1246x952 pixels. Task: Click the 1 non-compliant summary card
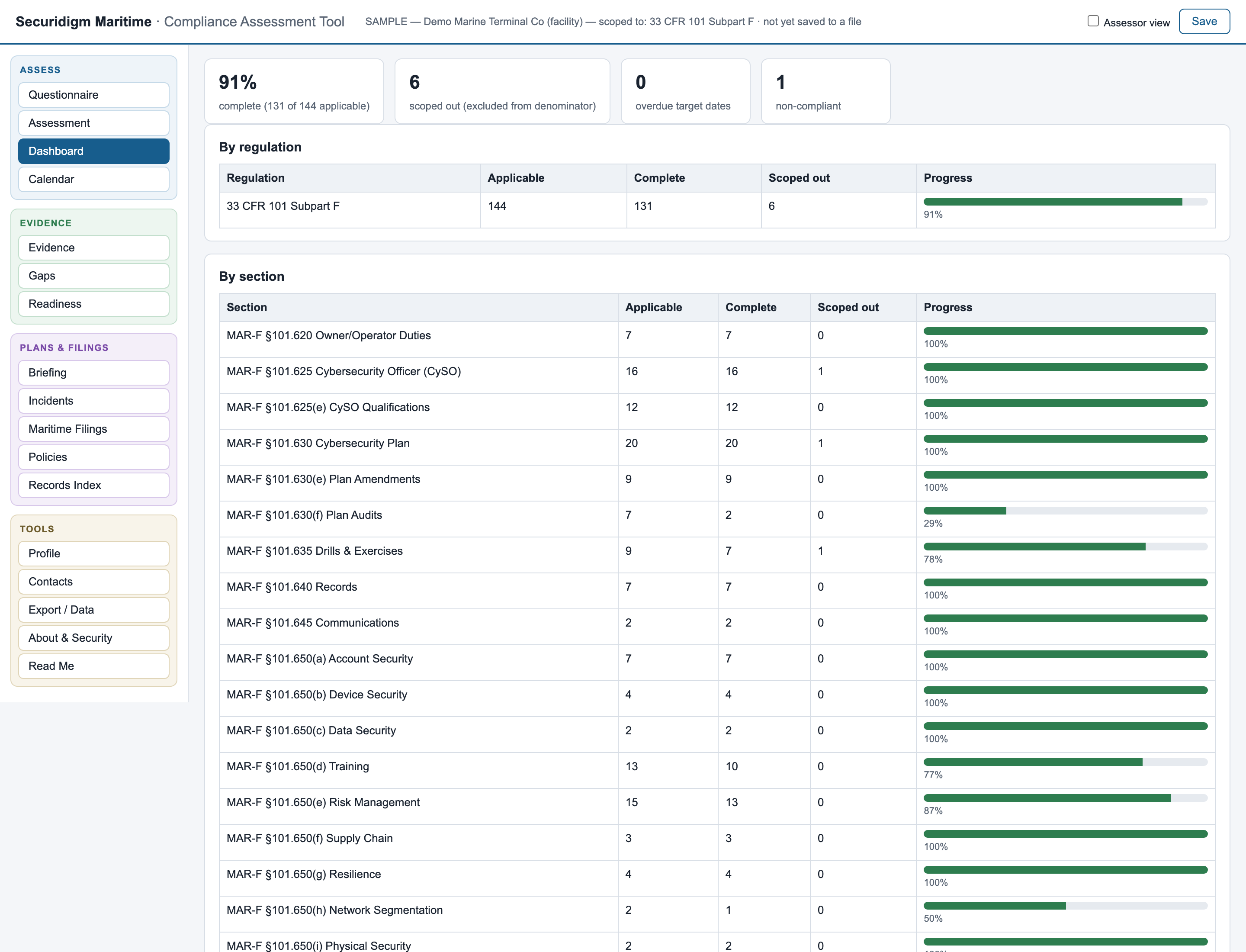tap(825, 91)
